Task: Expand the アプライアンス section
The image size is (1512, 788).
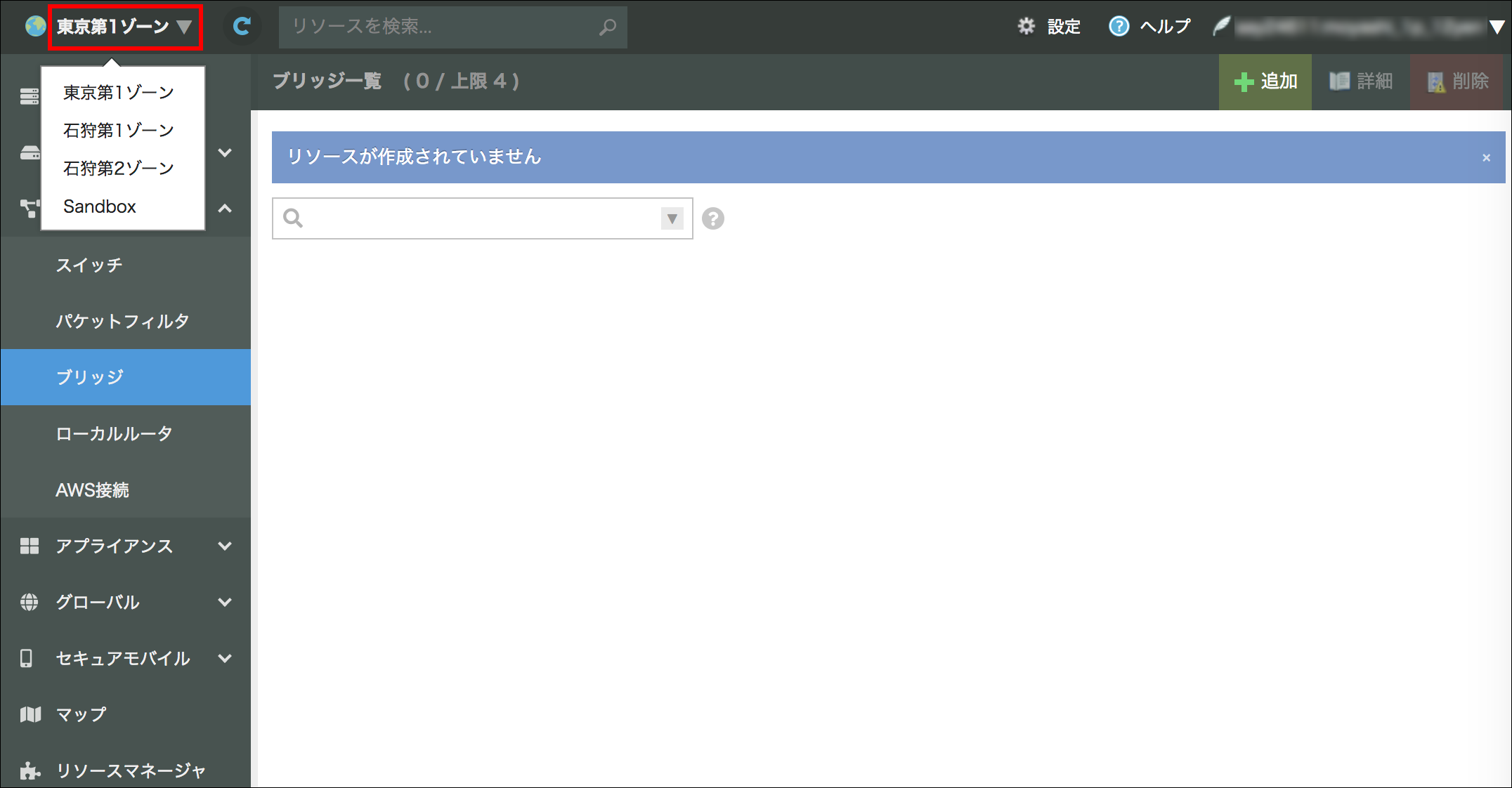Action: click(225, 546)
